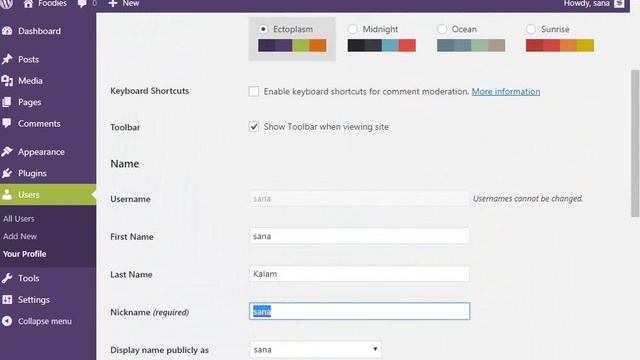640x360 pixels.
Task: Click in the Nickname field
Action: pos(359,311)
